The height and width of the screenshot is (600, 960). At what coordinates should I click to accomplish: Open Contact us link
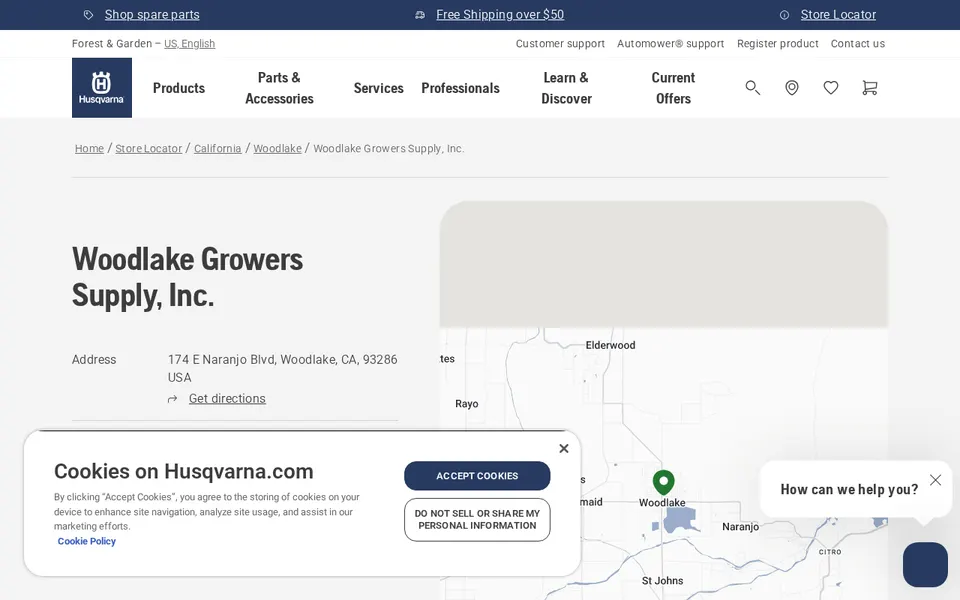pos(857,43)
